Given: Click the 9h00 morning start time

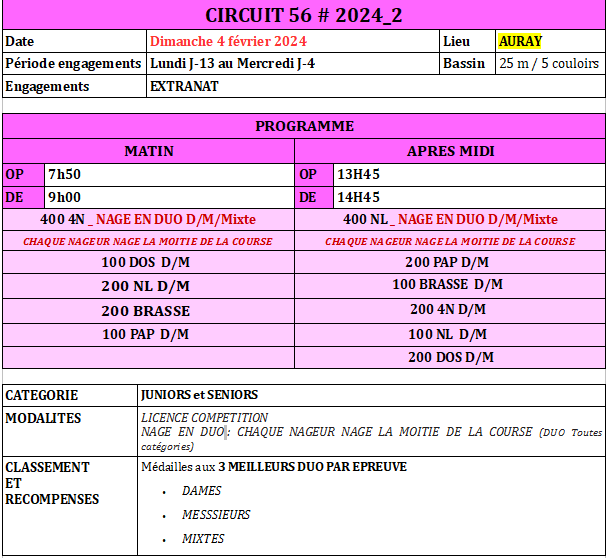Looking at the screenshot, I should point(64,197).
